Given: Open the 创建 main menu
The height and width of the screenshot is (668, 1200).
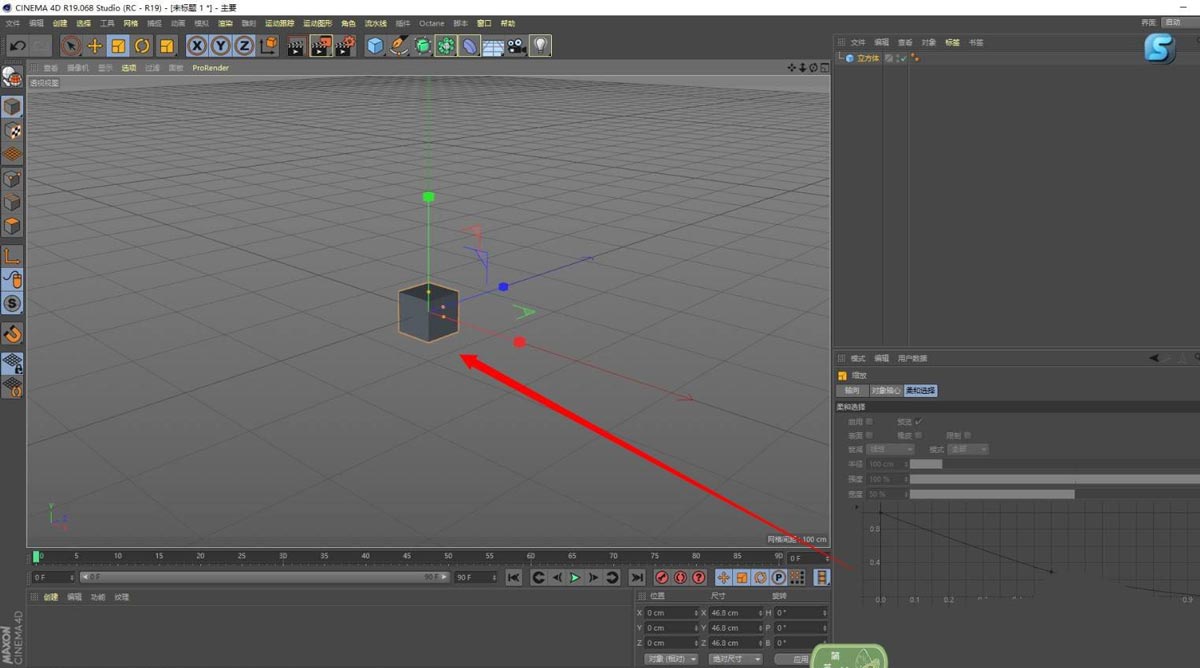Looking at the screenshot, I should (x=60, y=23).
